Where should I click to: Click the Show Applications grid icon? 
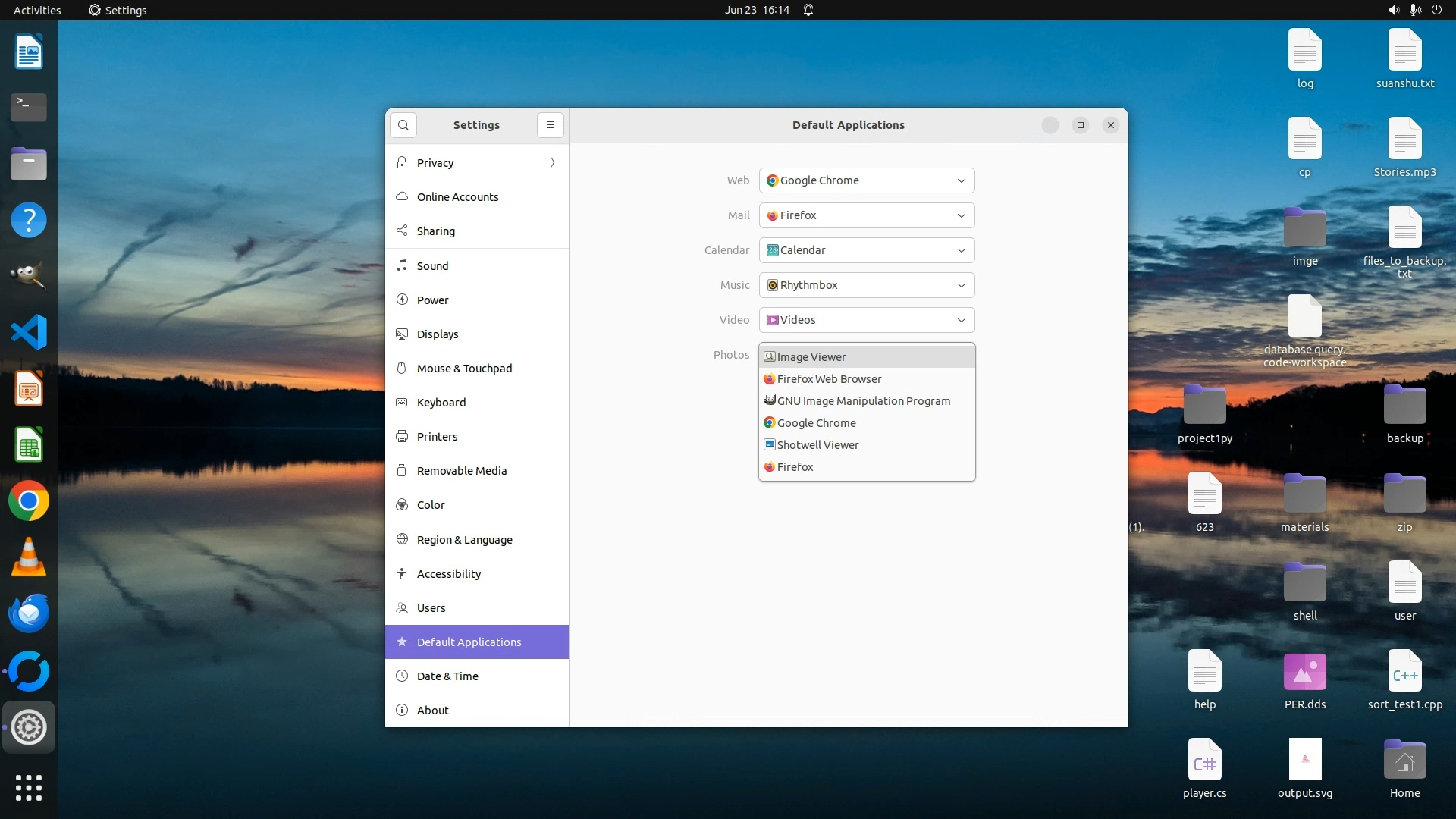coord(29,788)
